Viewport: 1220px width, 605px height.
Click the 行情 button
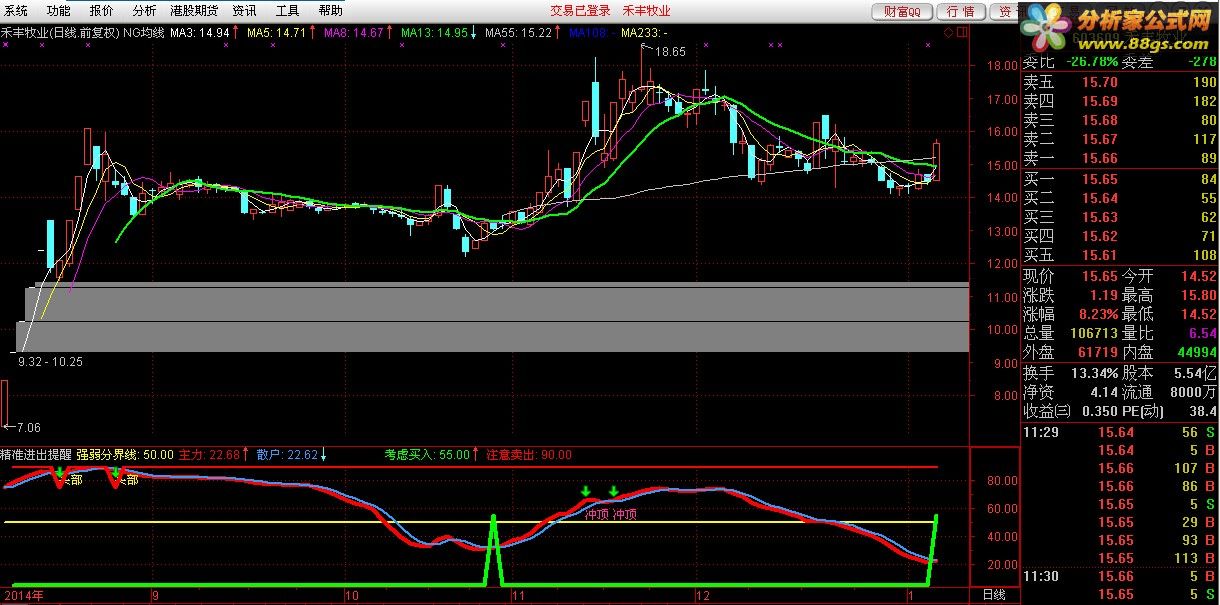[961, 12]
